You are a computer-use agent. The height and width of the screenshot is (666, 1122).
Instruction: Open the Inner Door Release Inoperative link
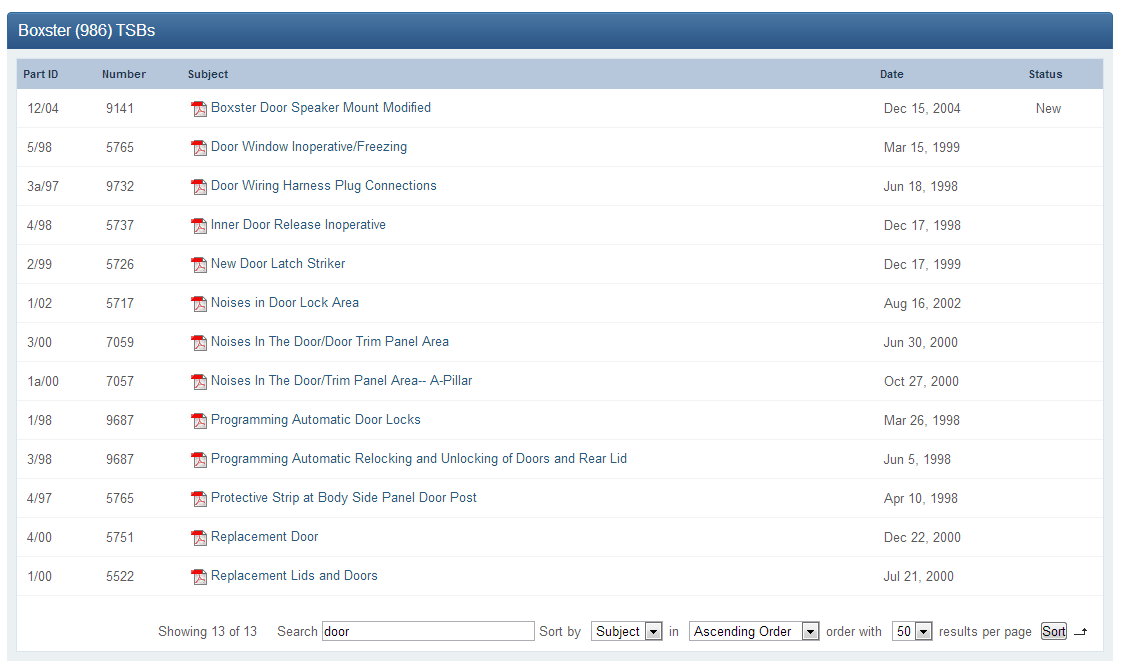pos(298,225)
